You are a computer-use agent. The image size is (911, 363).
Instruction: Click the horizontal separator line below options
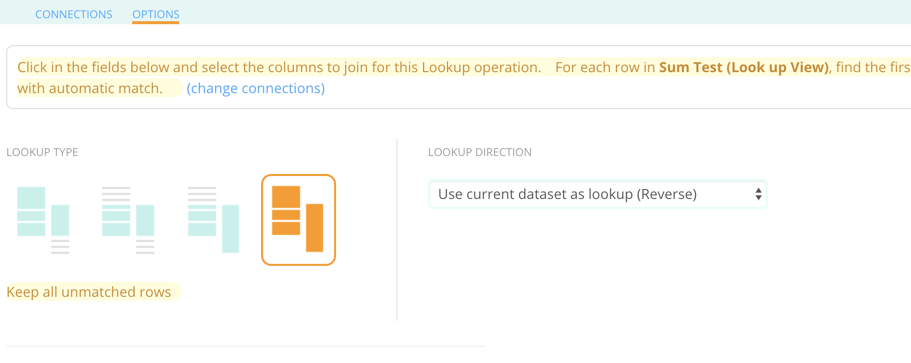point(246,346)
